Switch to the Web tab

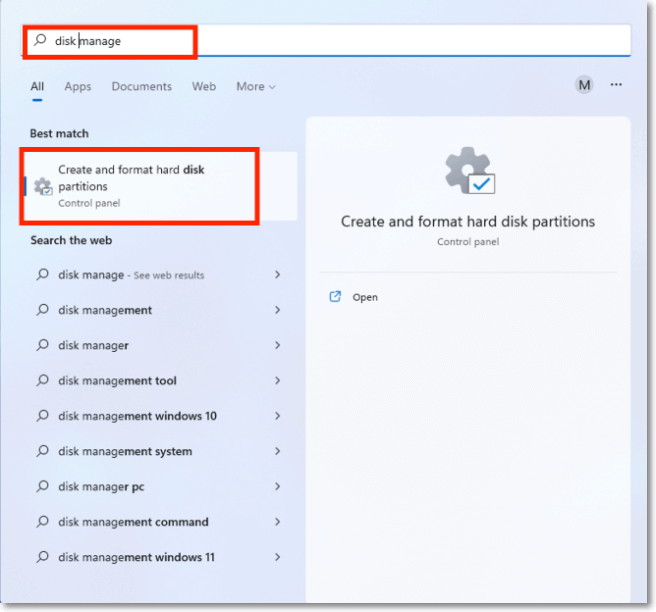pos(204,87)
